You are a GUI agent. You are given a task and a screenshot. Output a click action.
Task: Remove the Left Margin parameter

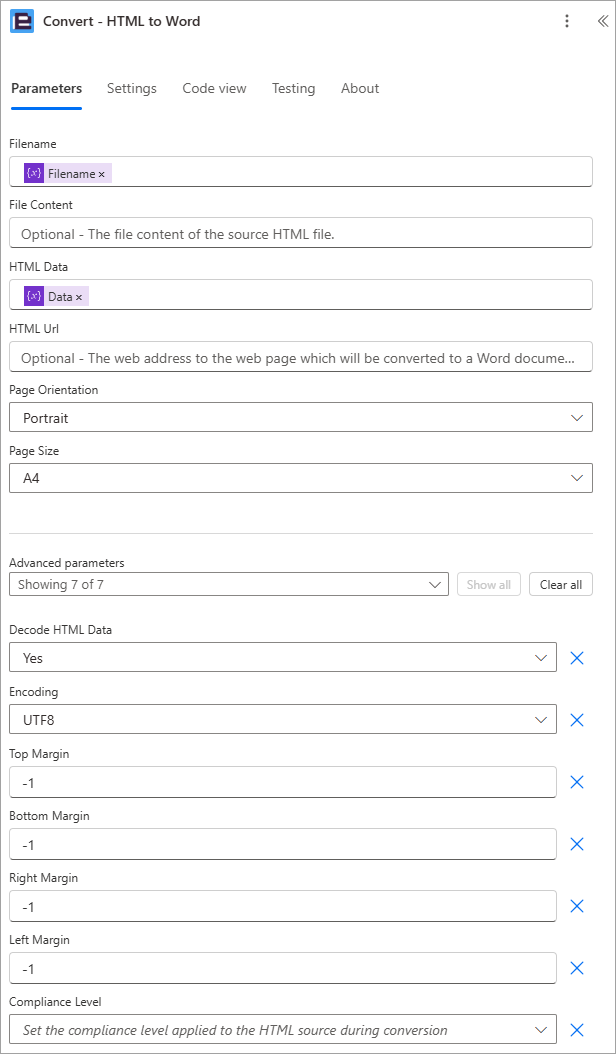[576, 968]
